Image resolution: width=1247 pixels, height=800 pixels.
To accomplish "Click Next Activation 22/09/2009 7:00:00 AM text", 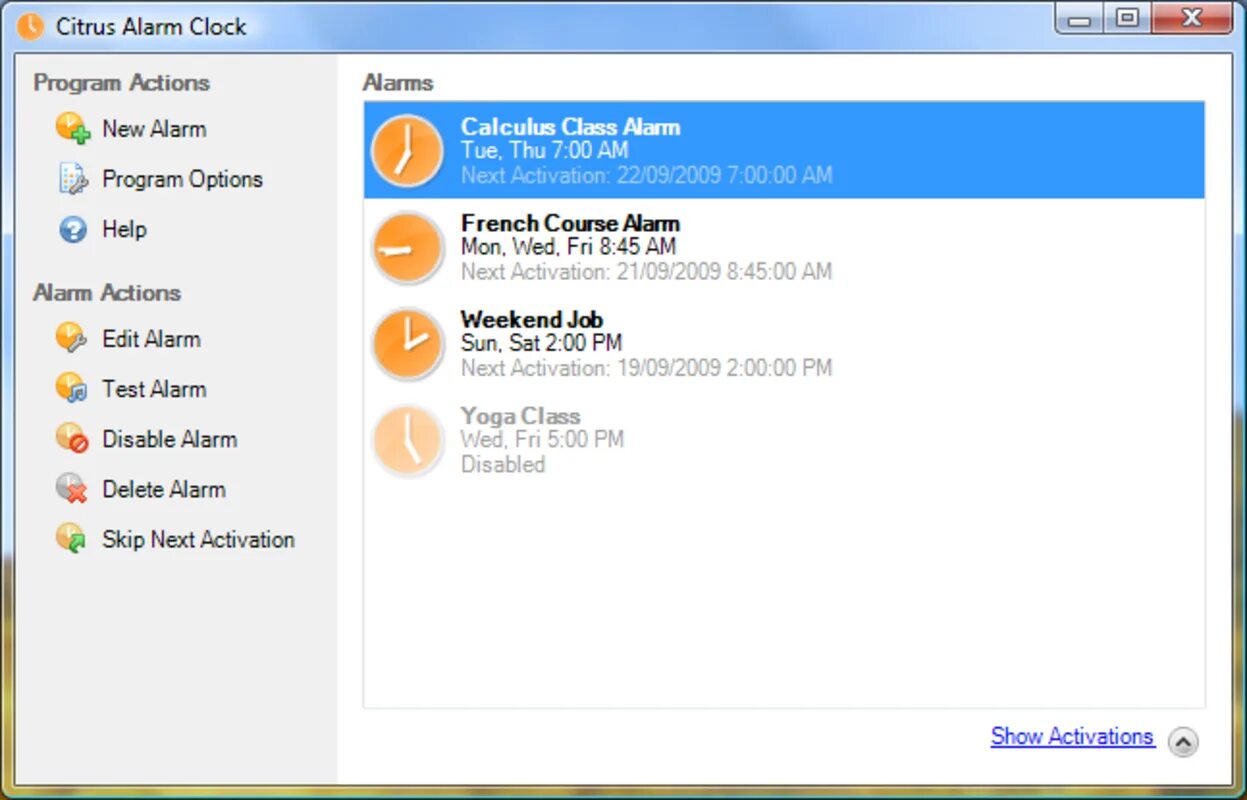I will 646,175.
